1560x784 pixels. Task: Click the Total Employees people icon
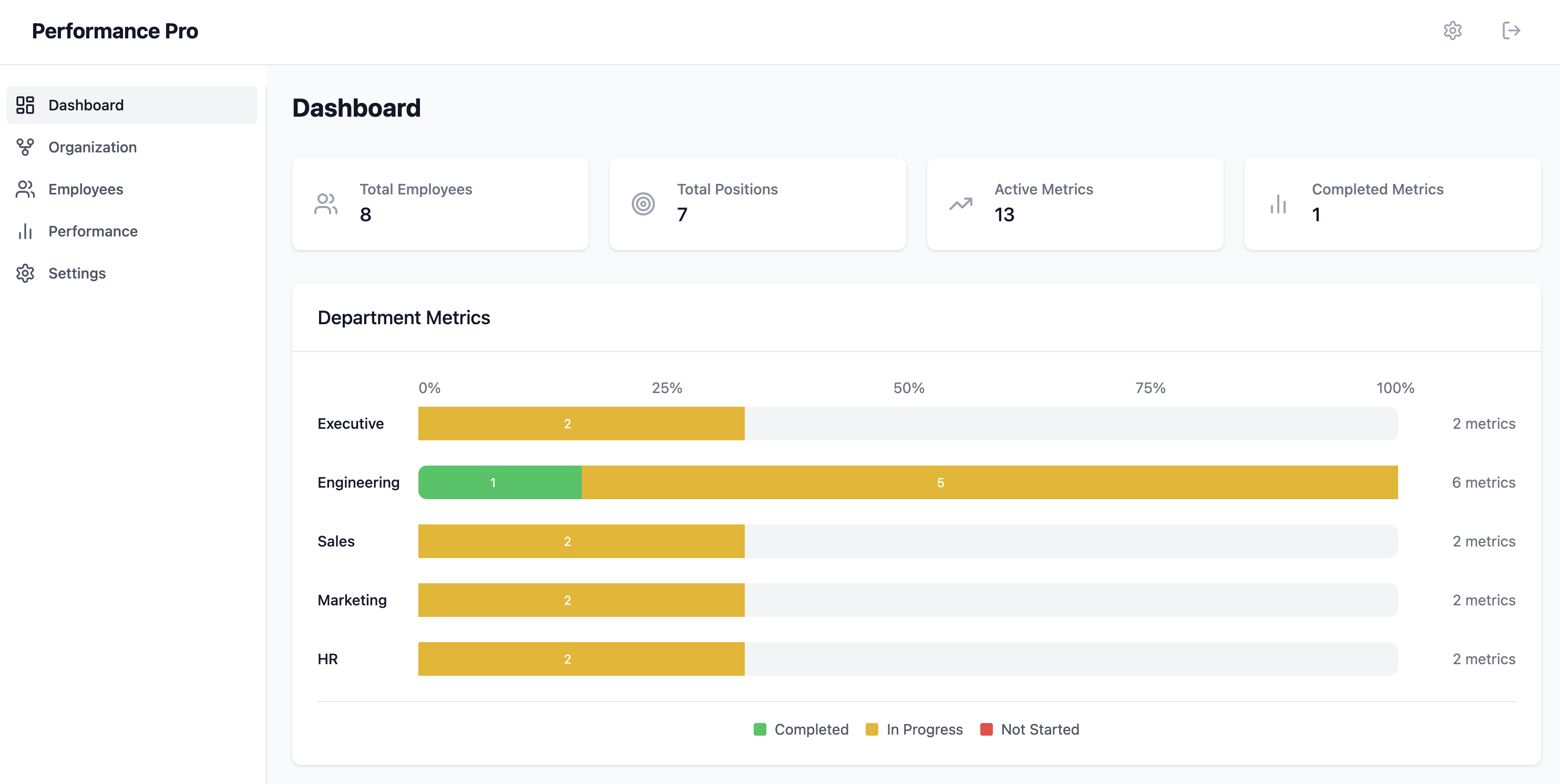326,203
